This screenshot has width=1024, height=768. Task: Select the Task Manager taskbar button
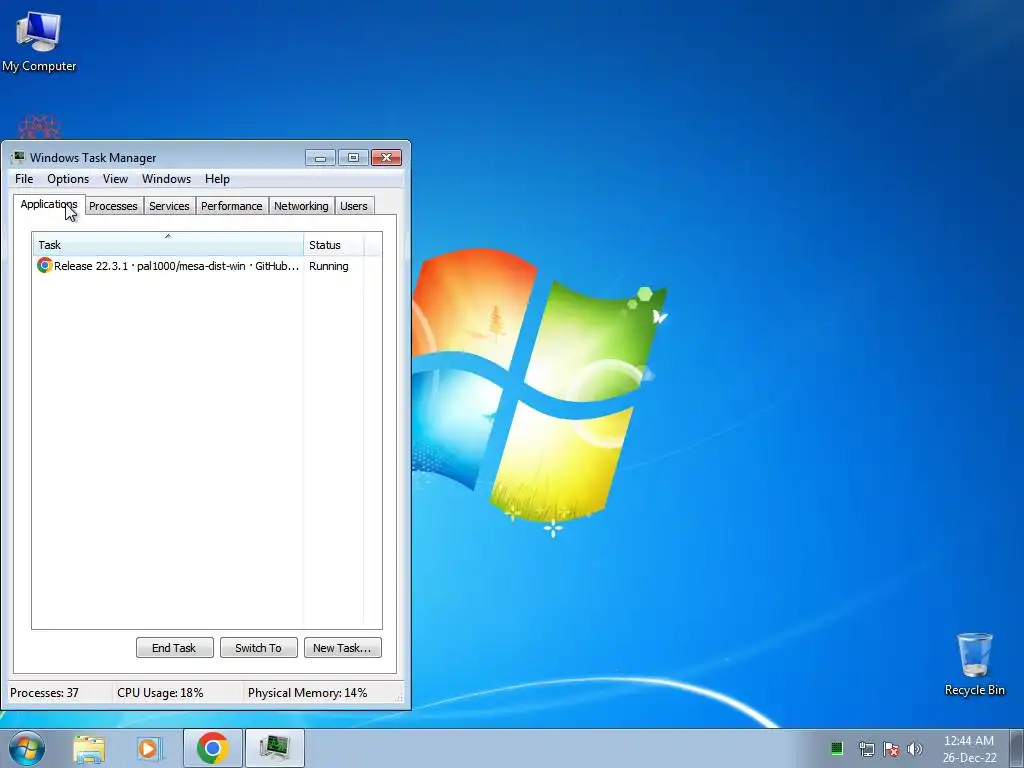[274, 748]
